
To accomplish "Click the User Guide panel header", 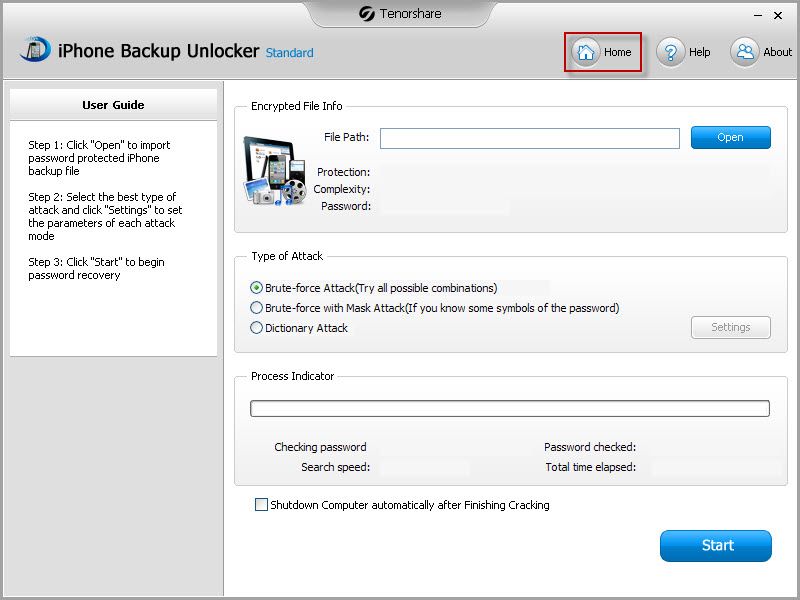I will (113, 104).
